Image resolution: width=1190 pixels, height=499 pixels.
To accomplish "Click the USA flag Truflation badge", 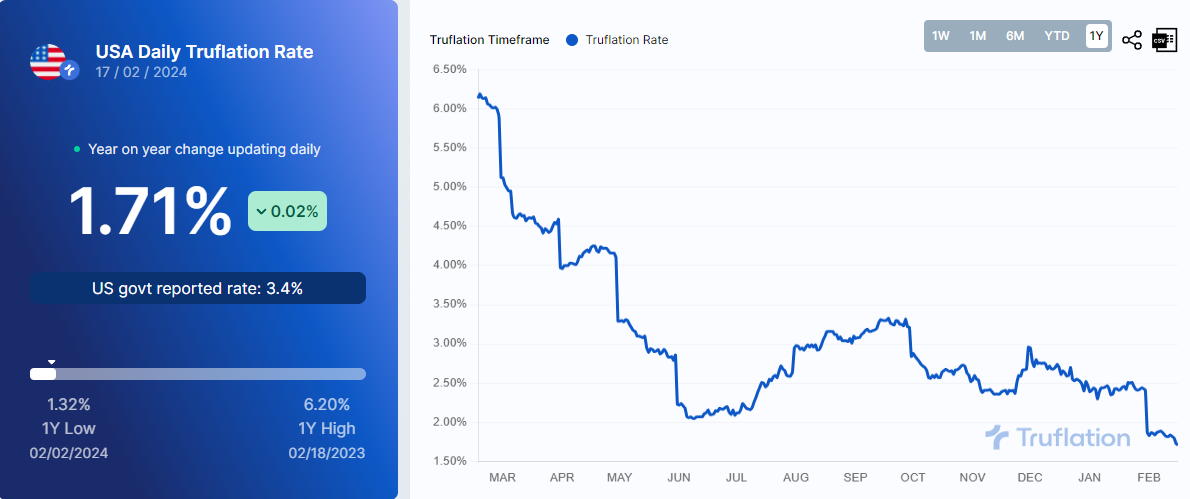I will [55, 63].
